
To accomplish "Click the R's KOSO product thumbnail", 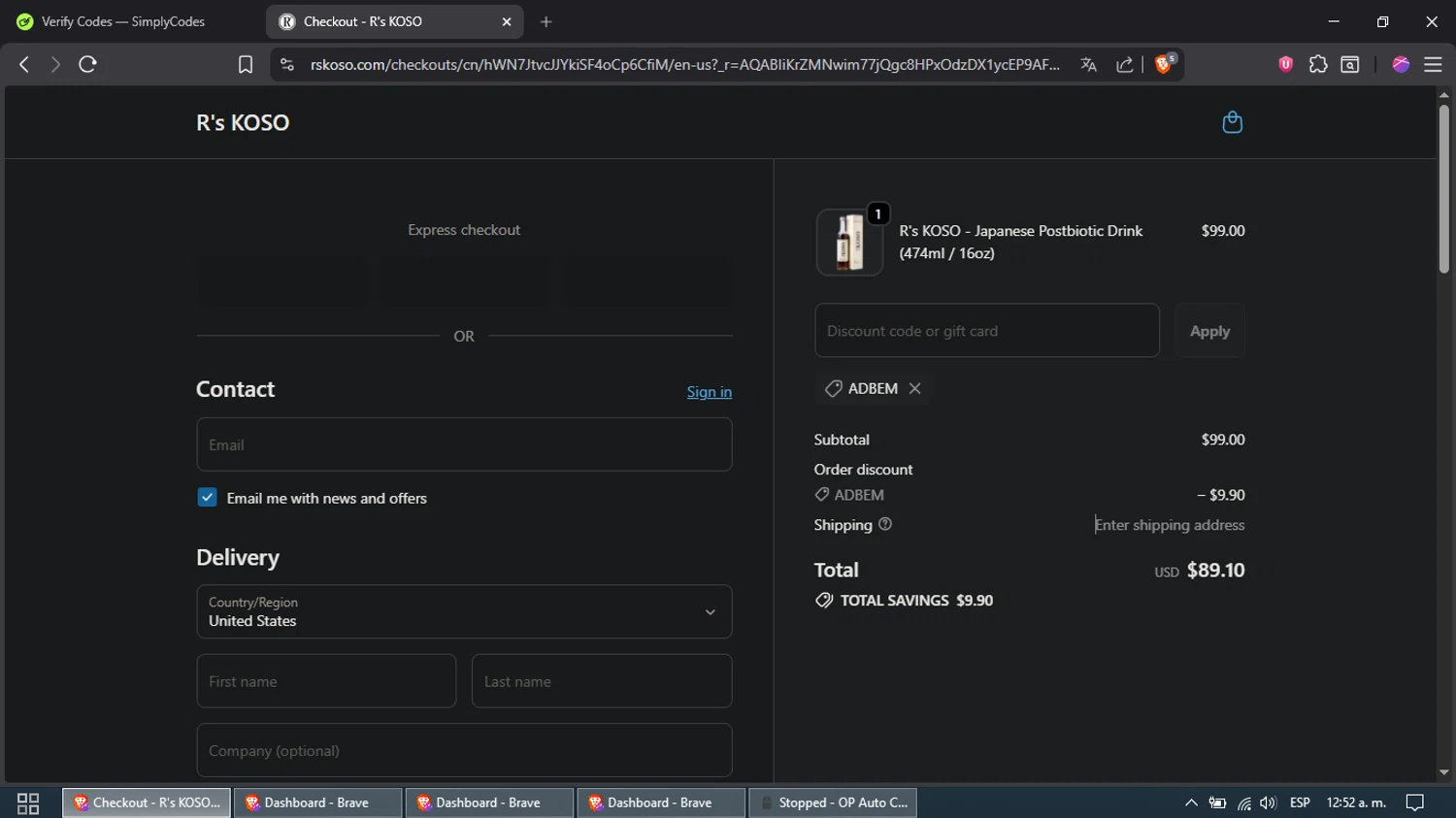I will coord(849,243).
